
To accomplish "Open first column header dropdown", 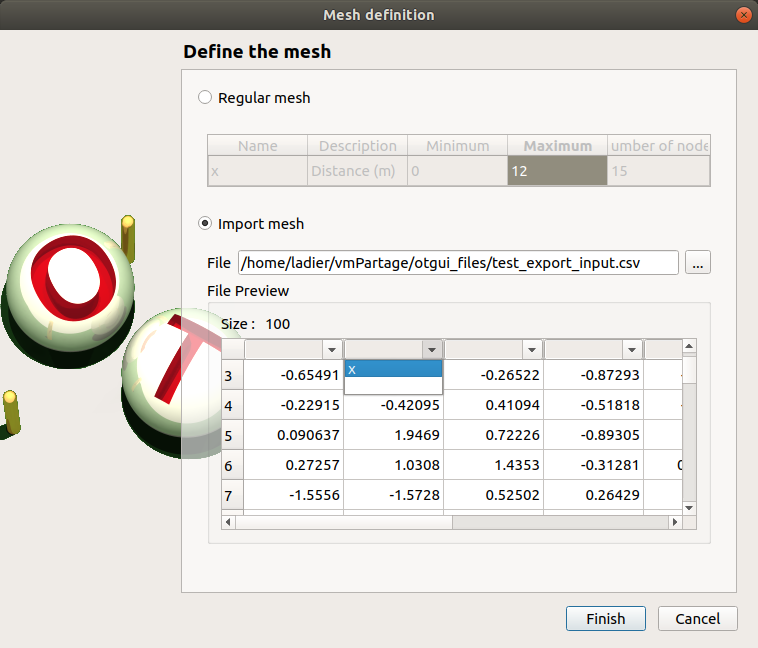I will point(332,349).
